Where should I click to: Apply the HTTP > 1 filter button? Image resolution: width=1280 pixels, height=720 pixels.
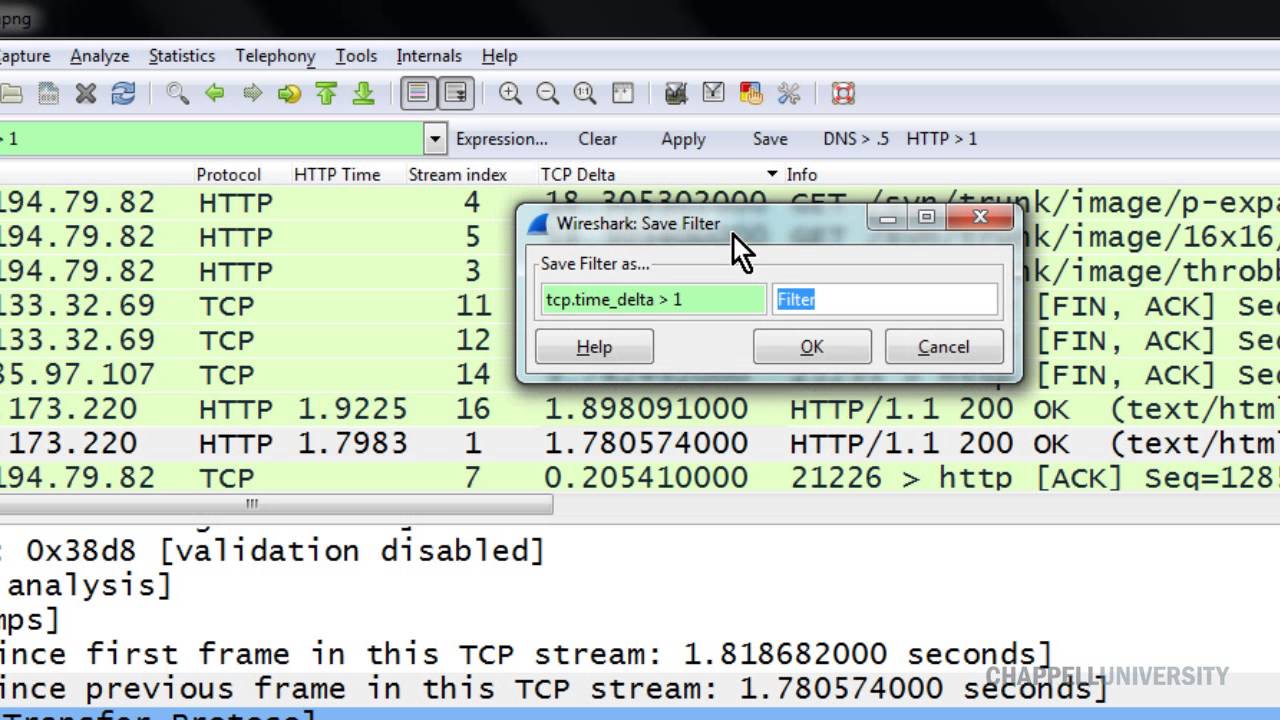tap(941, 139)
